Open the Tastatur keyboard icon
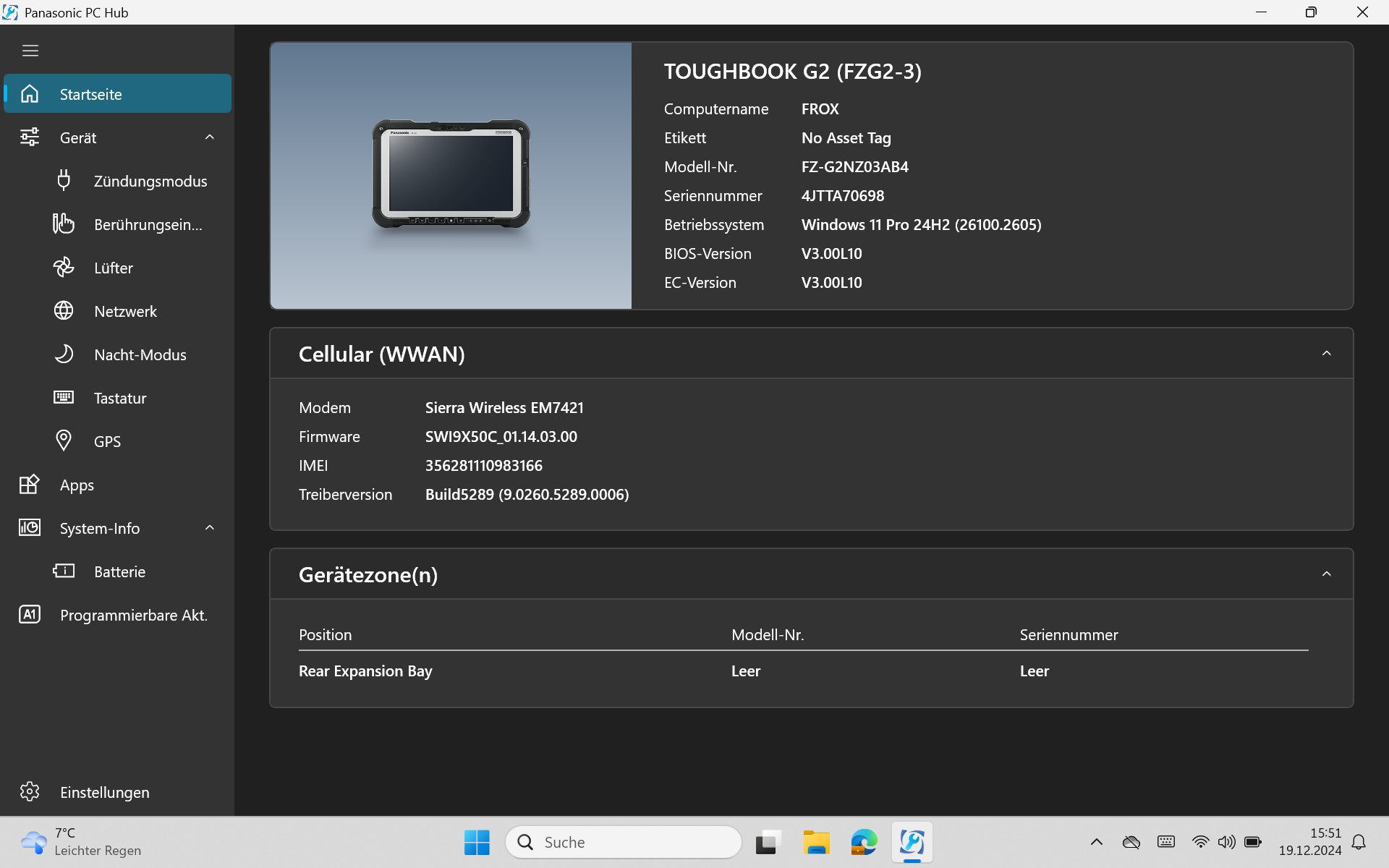 64,397
